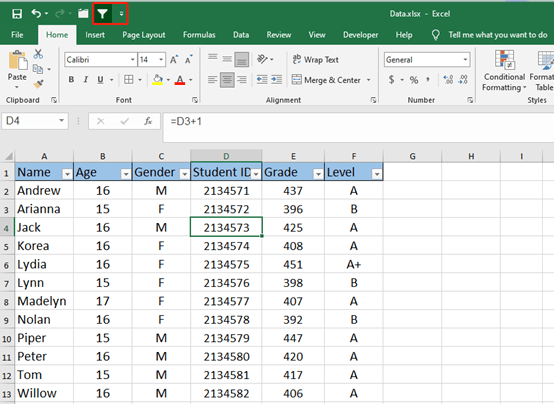
Task: Click the Open folder icon in the Quick Access Toolbar
Action: tap(83, 14)
